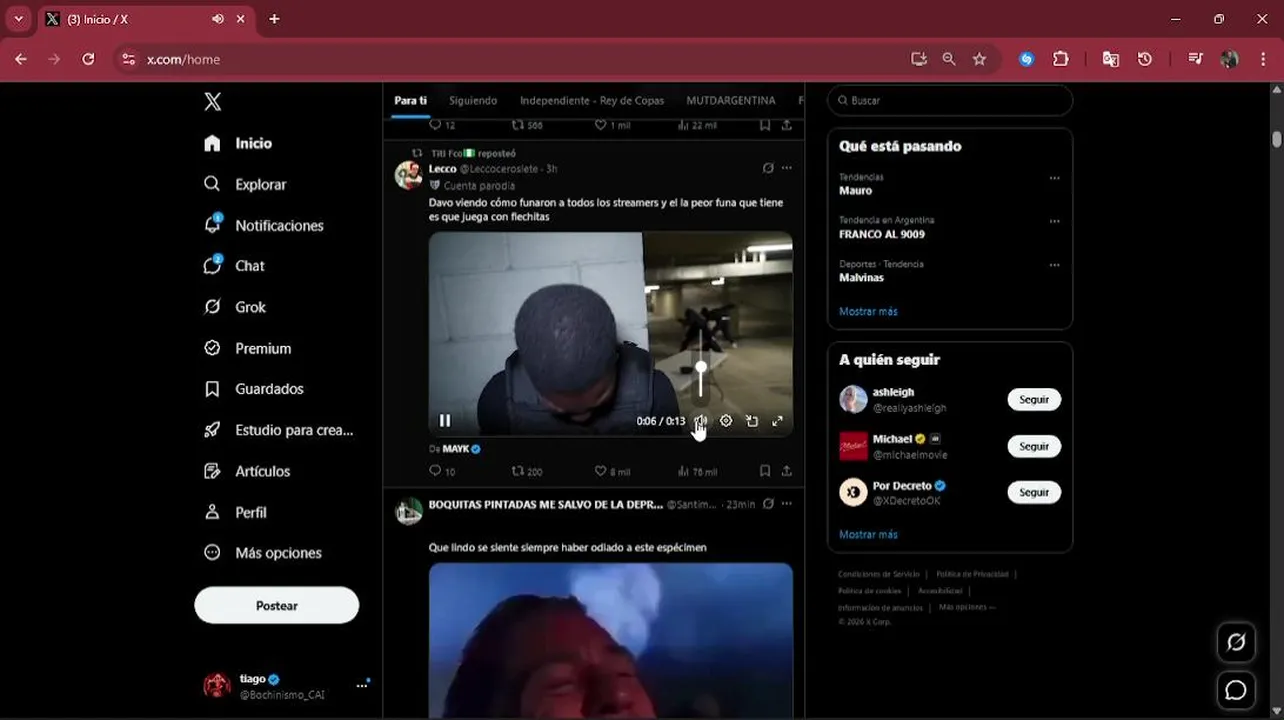The height and width of the screenshot is (720, 1284).
Task: Share Lecco's post
Action: click(787, 471)
